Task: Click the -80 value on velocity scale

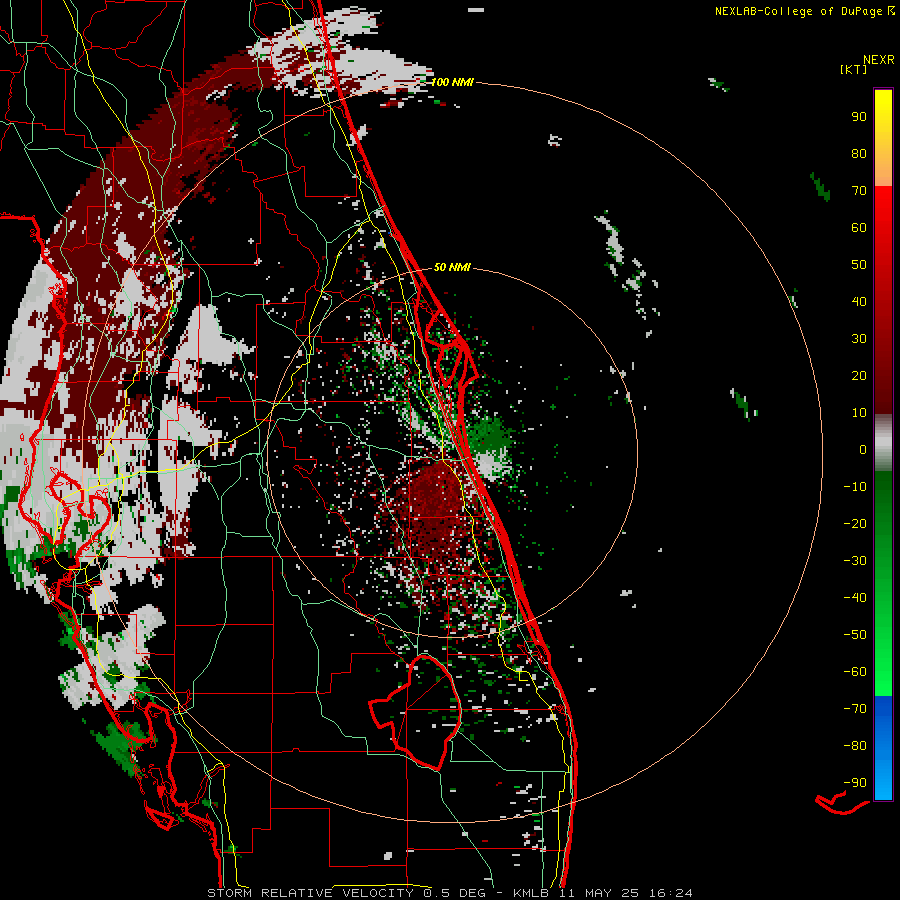Action: (x=855, y=746)
